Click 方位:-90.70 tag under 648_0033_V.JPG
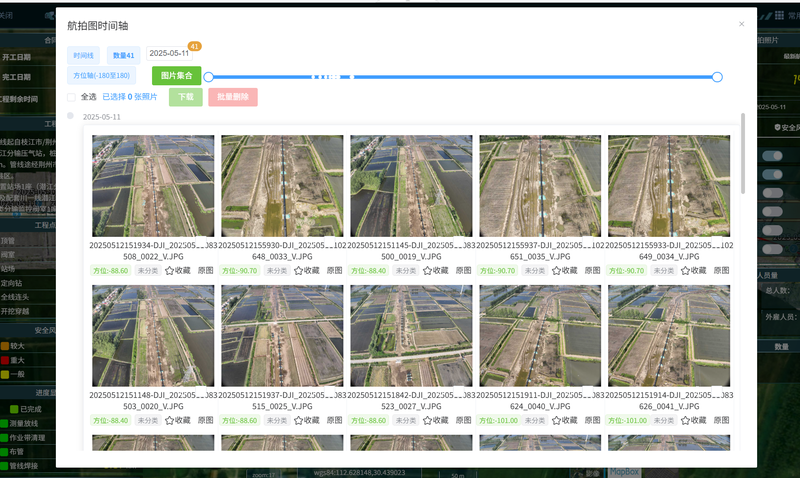 click(240, 271)
